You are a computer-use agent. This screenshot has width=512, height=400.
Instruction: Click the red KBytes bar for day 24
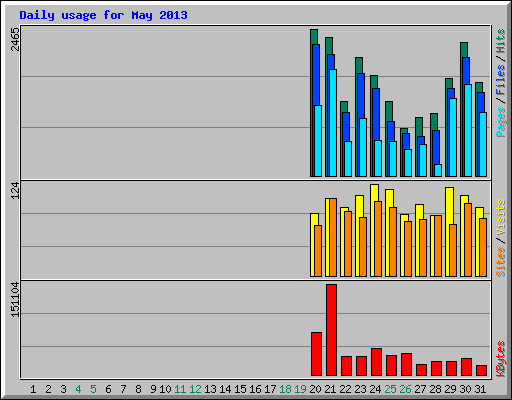tap(376, 362)
